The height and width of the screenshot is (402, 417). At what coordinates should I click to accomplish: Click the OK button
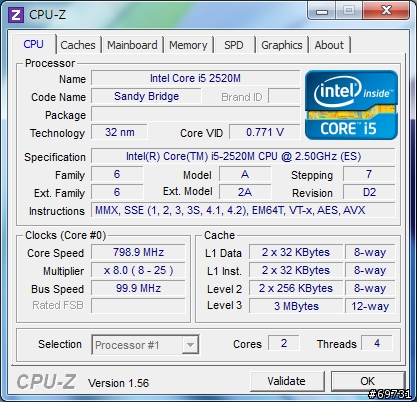click(367, 381)
